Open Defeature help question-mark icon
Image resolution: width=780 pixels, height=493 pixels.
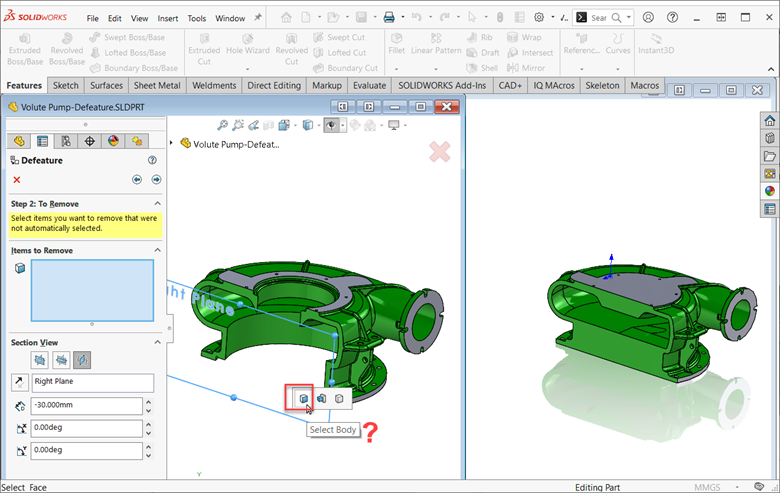[152, 160]
